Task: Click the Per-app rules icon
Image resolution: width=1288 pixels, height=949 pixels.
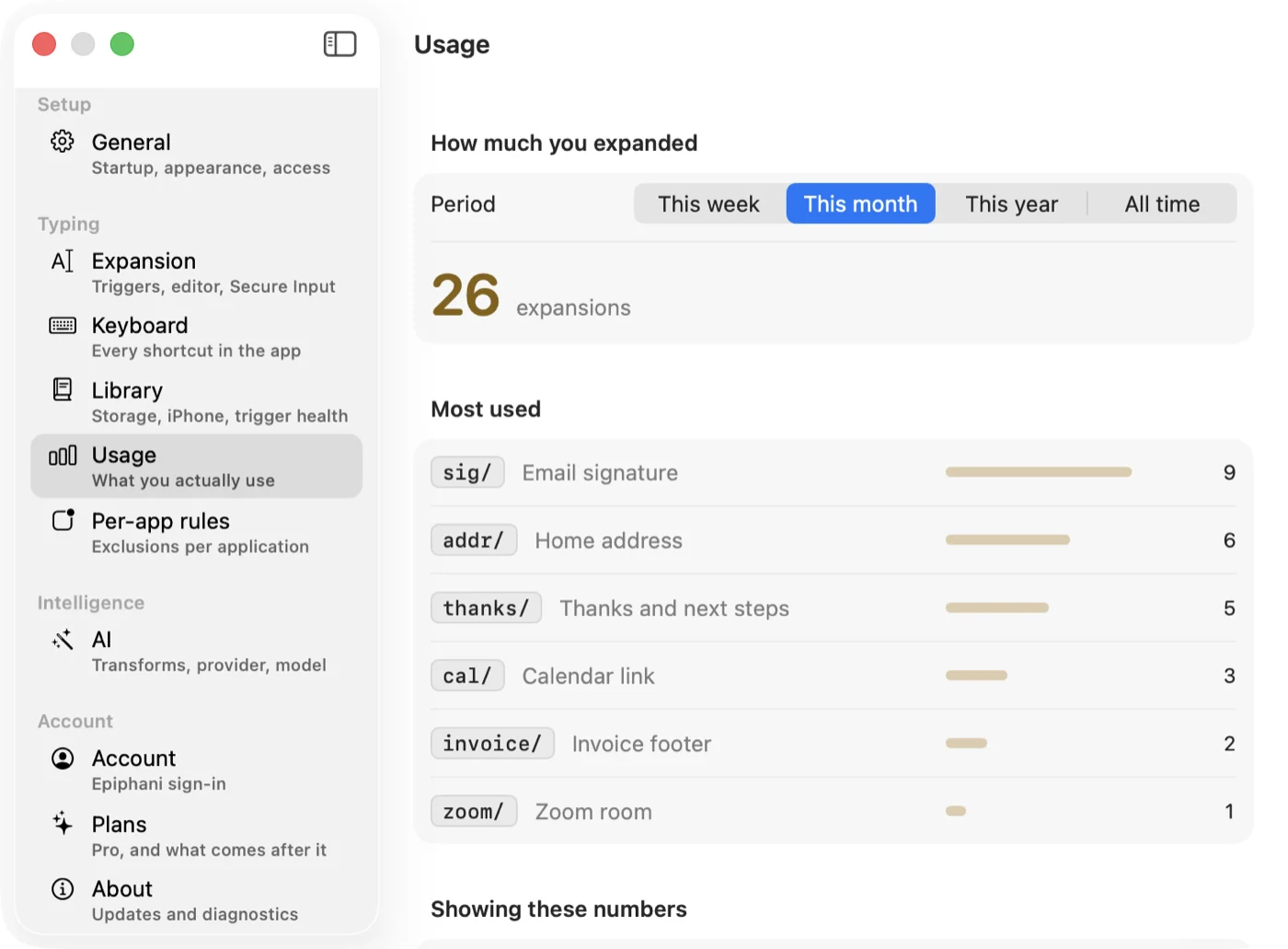Action: (x=63, y=520)
